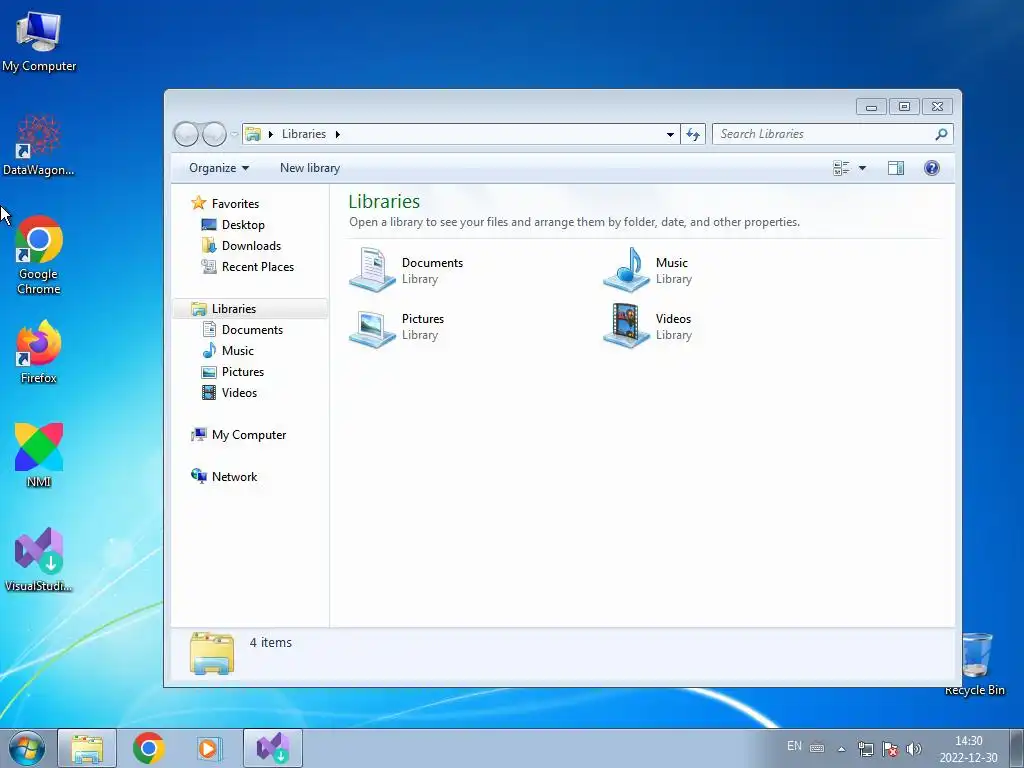Open the view options dropdown arrow
1024x768 pixels.
click(862, 168)
